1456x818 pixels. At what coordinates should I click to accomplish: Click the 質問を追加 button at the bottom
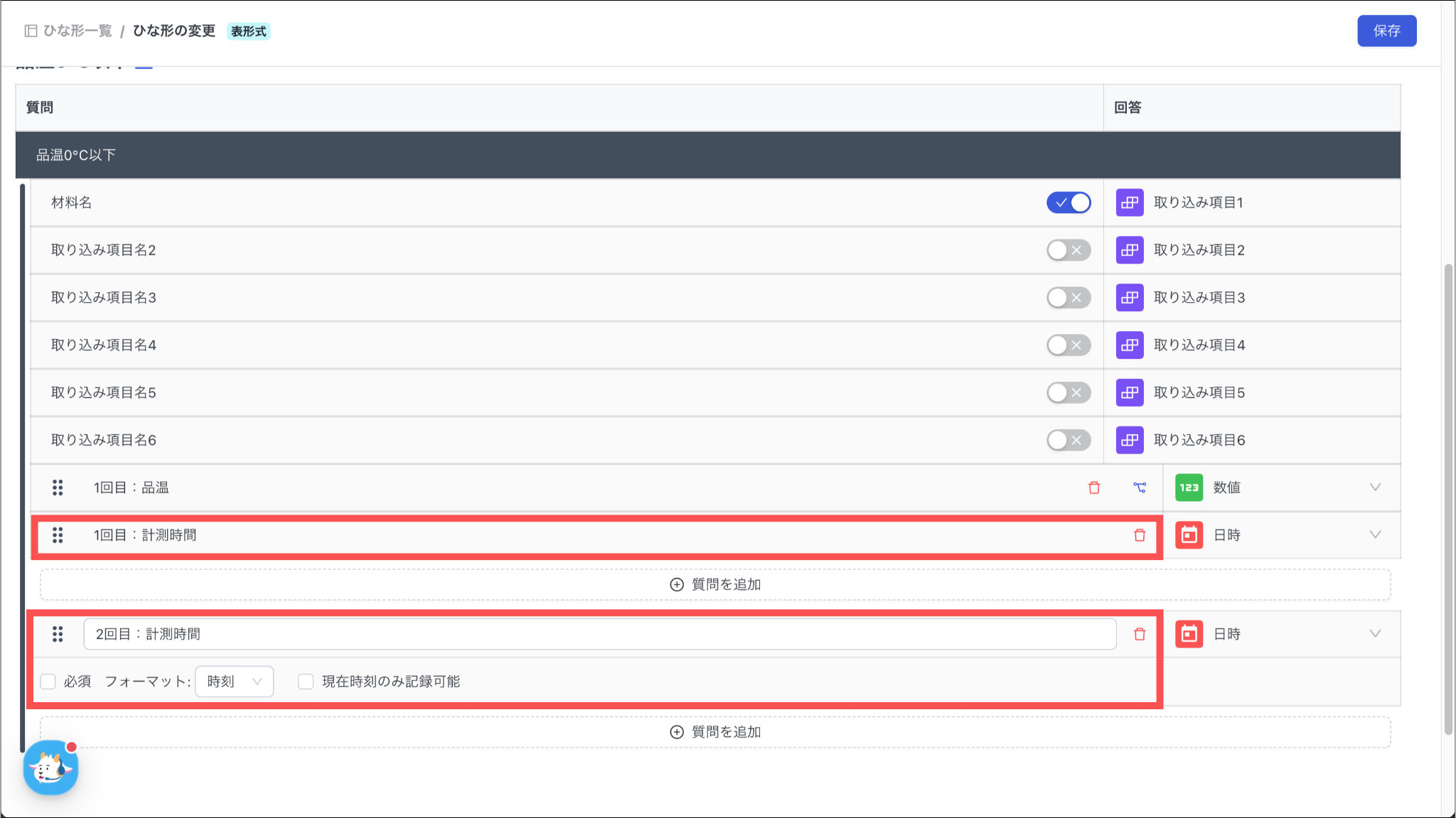point(715,732)
